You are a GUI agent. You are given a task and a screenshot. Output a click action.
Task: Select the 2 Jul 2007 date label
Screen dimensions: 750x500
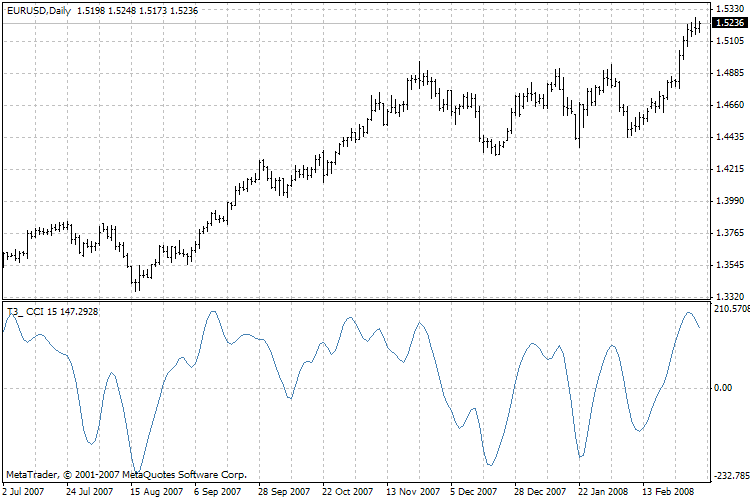(x=22, y=491)
